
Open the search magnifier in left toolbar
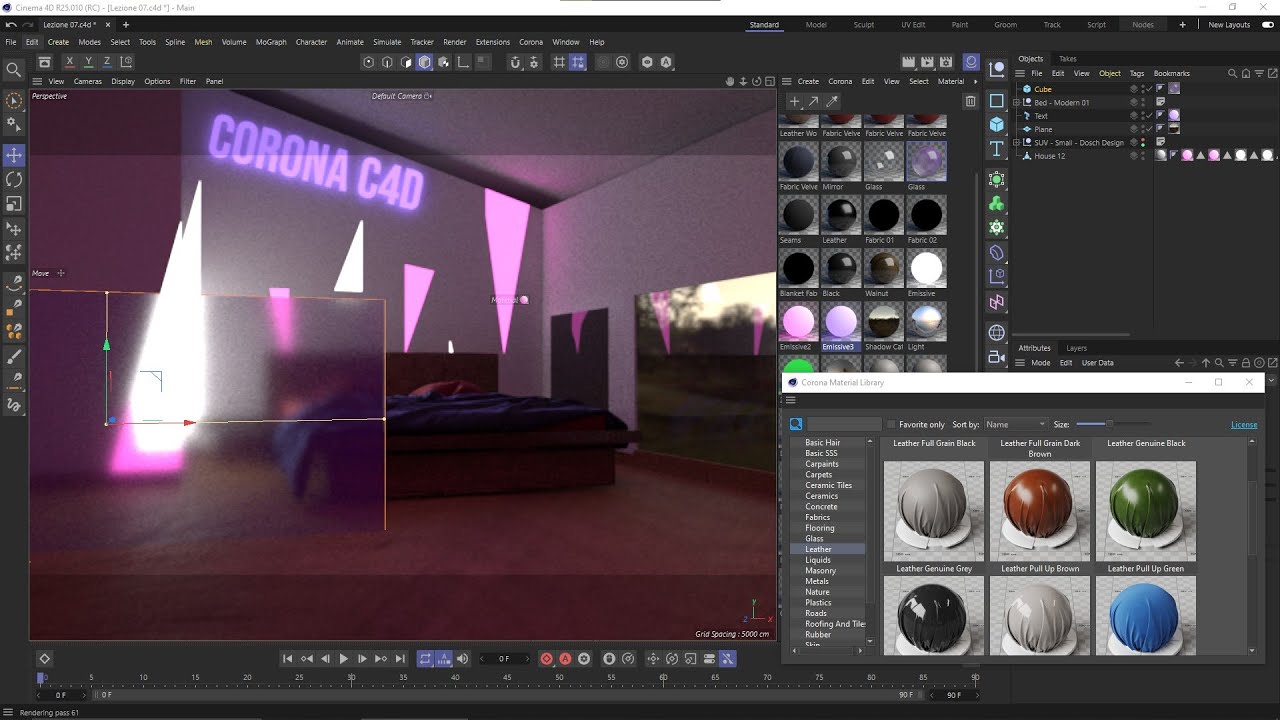click(x=14, y=70)
